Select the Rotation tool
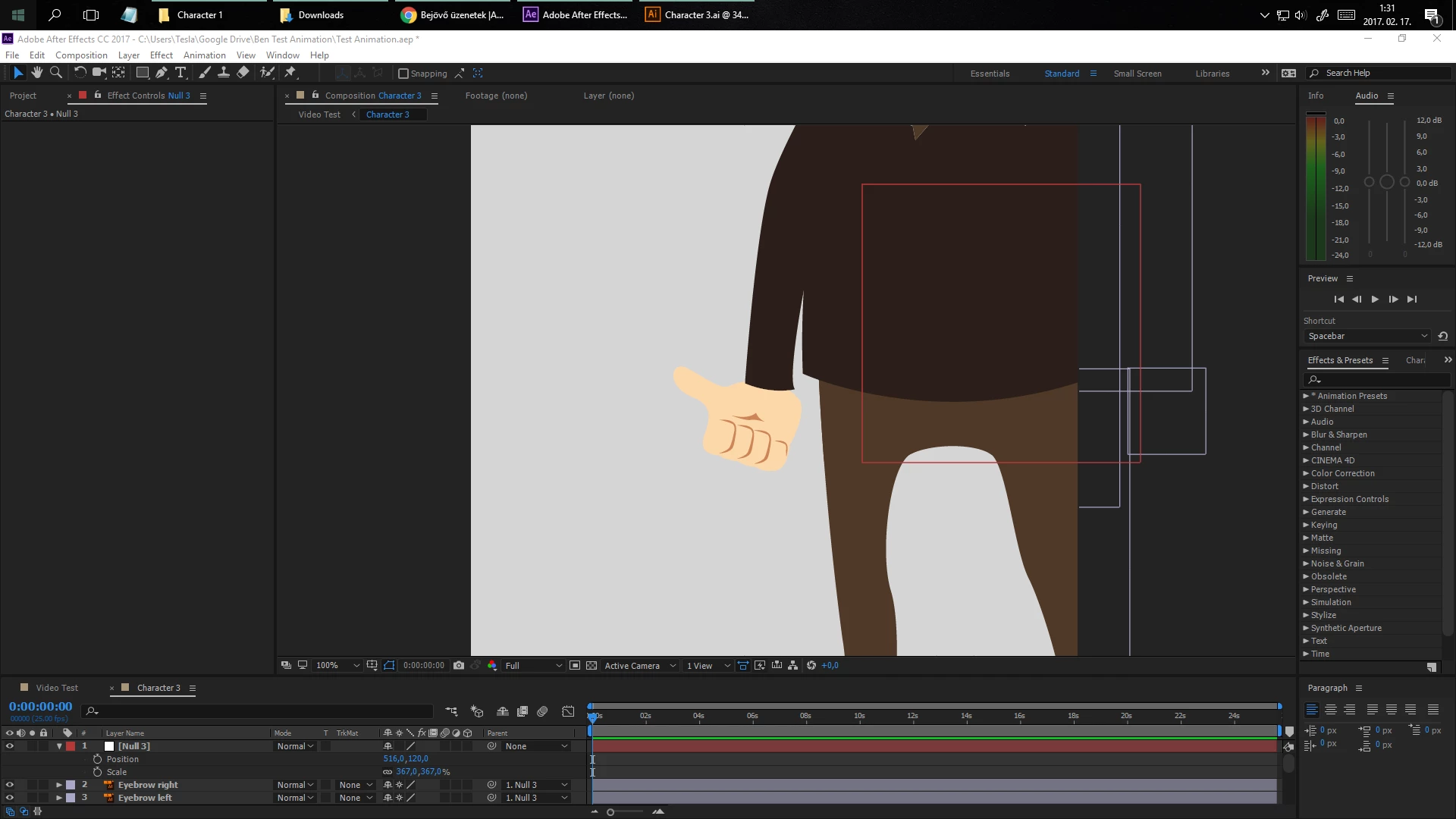This screenshot has height=819, width=1456. pos(80,73)
